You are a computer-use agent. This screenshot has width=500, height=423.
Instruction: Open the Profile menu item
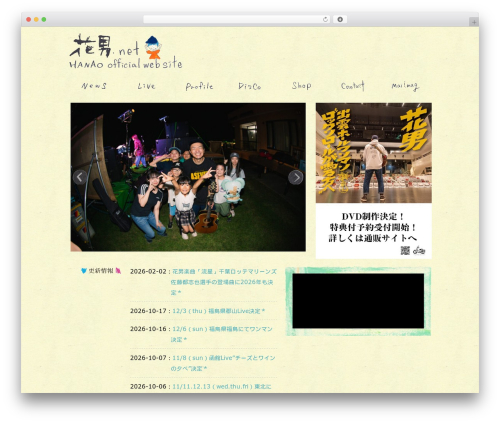coord(199,86)
